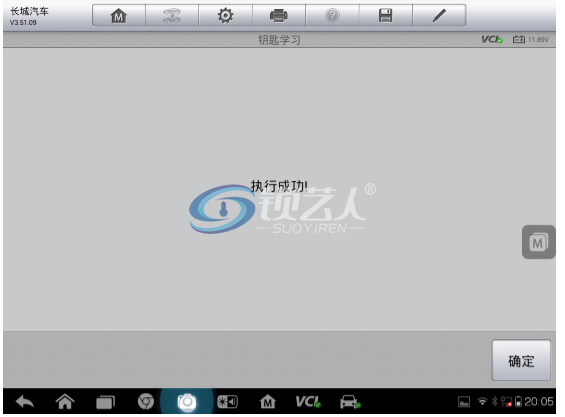Screen dimensions: 565x417
Task: Confirm with the 确定 button
Action: [521, 360]
